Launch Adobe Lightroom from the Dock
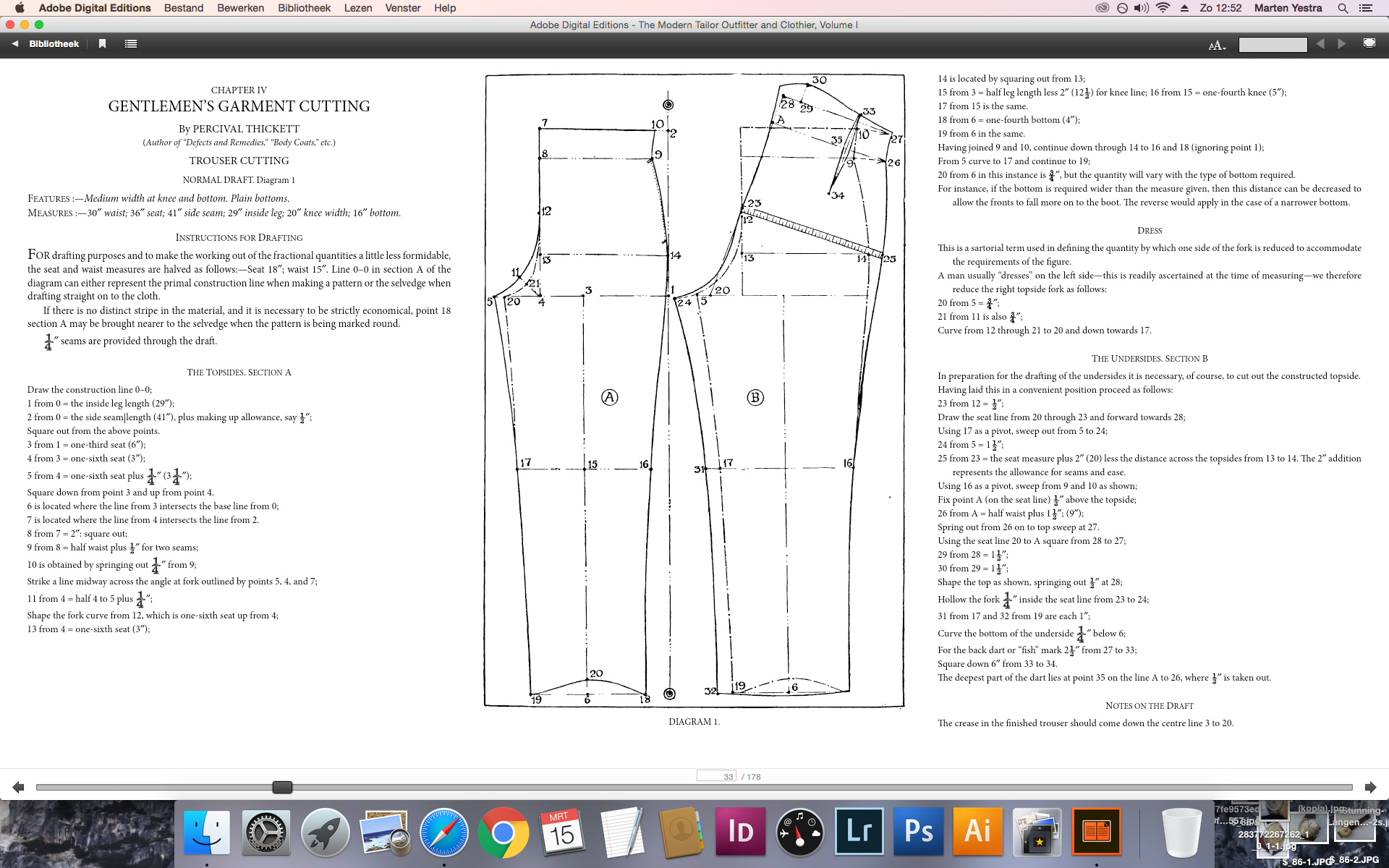Screen dimensions: 1389x868 [859, 832]
